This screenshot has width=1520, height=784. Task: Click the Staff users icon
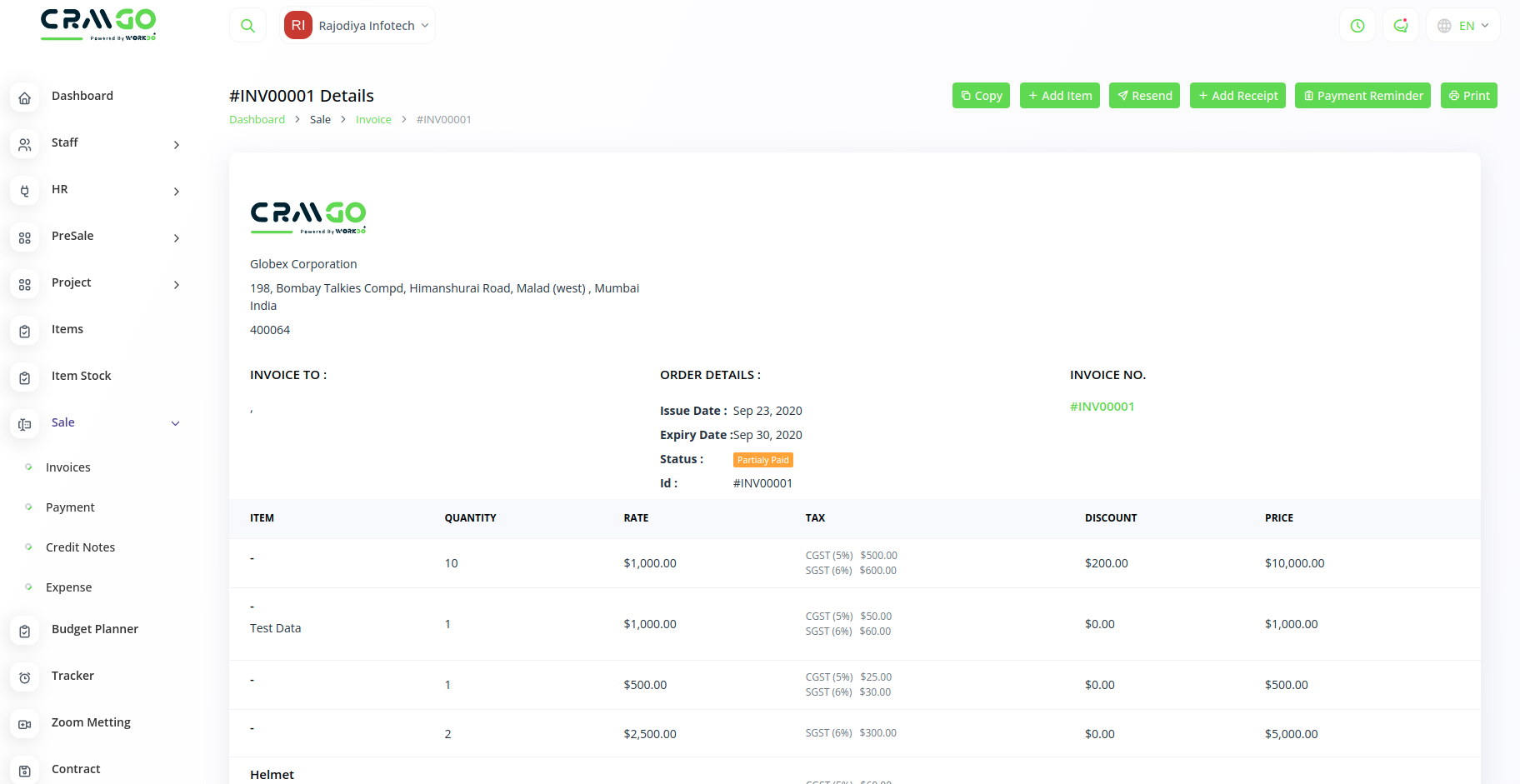(25, 144)
